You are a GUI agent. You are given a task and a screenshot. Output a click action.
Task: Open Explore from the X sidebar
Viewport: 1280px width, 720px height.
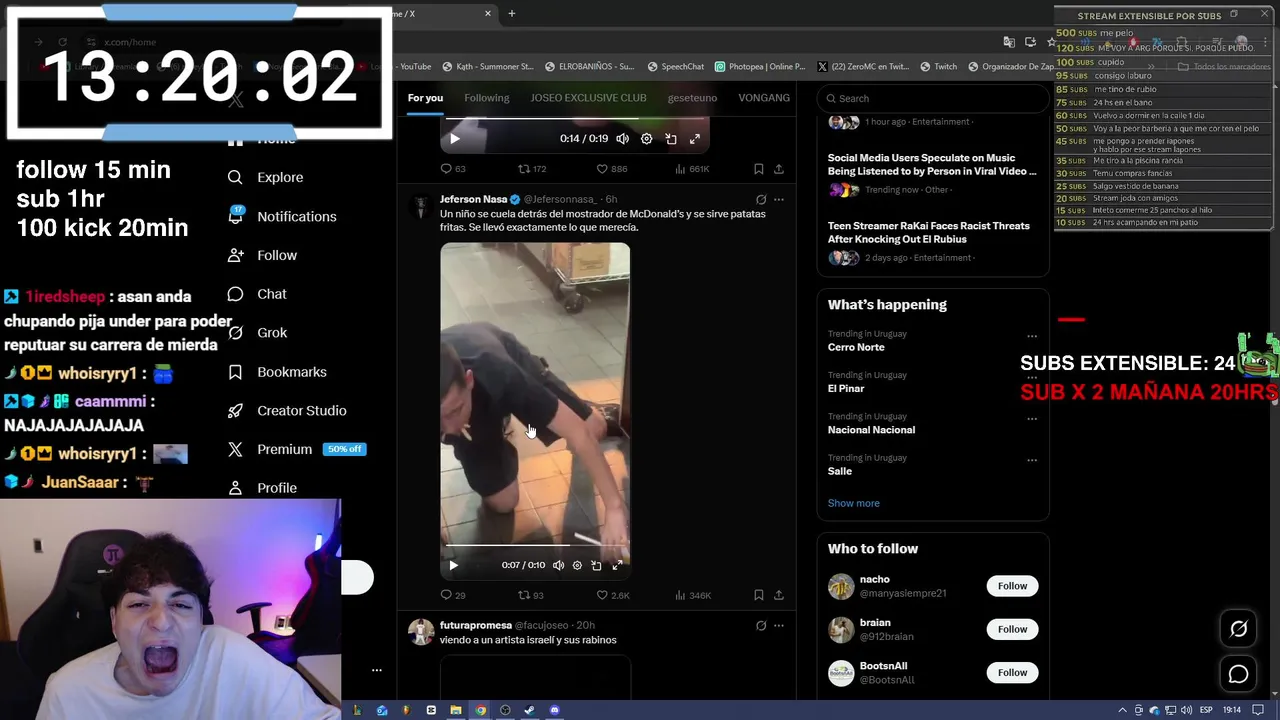pyautogui.click(x=265, y=177)
